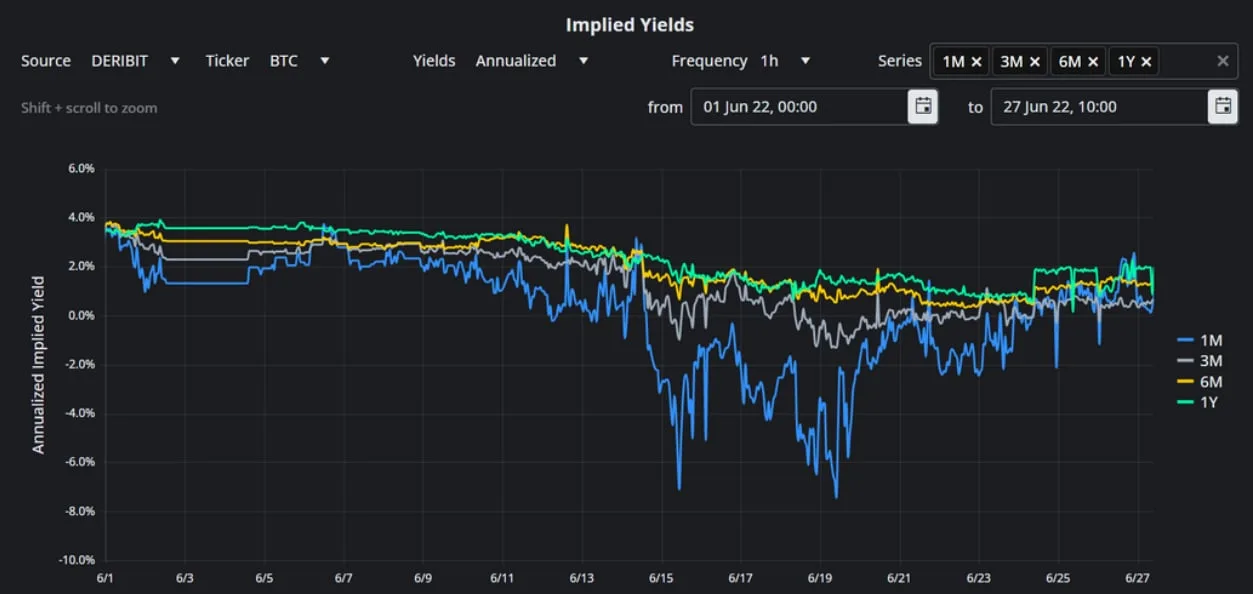Click the Source label text
This screenshot has height=594, width=1253.
(46, 61)
